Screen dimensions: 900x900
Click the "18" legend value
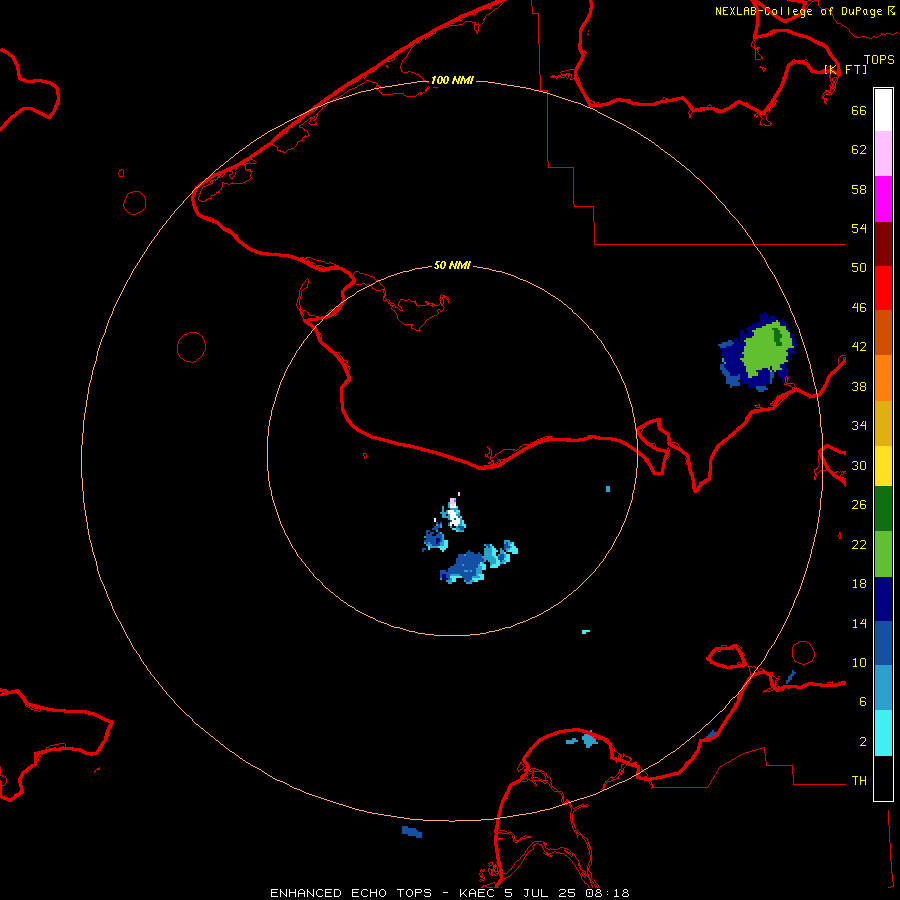(x=859, y=584)
